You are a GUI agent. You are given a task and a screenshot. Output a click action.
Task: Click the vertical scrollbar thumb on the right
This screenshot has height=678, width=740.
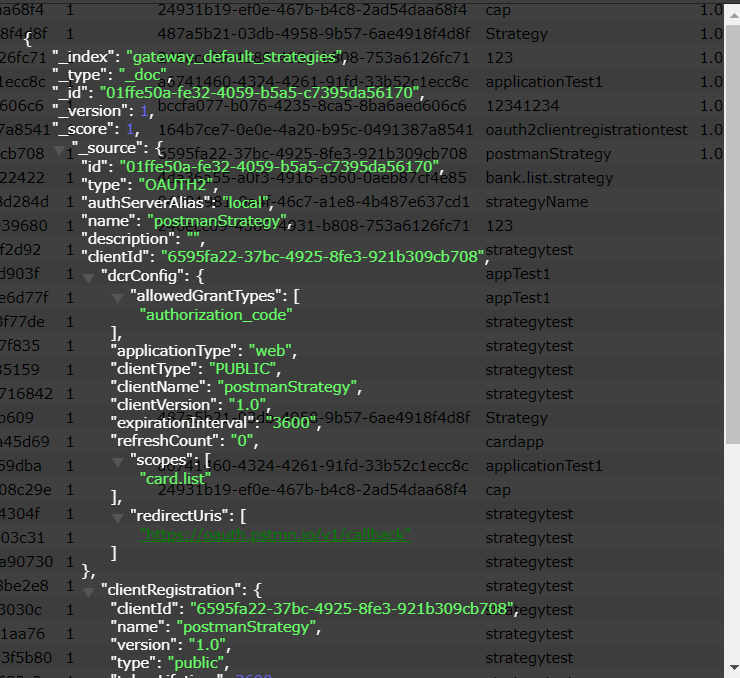(732, 220)
